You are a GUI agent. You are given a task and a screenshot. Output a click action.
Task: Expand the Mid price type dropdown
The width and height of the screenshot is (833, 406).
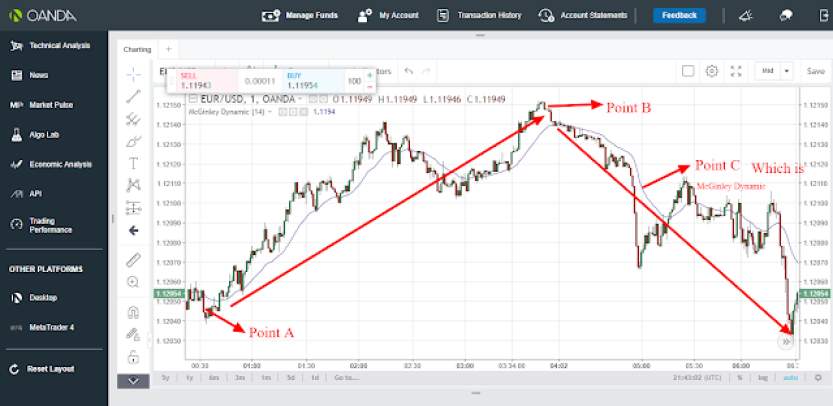(787, 71)
